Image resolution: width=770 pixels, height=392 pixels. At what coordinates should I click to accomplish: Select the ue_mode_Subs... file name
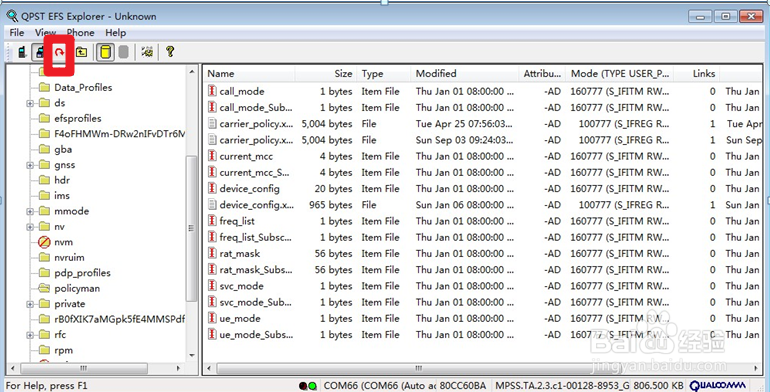(x=256, y=335)
